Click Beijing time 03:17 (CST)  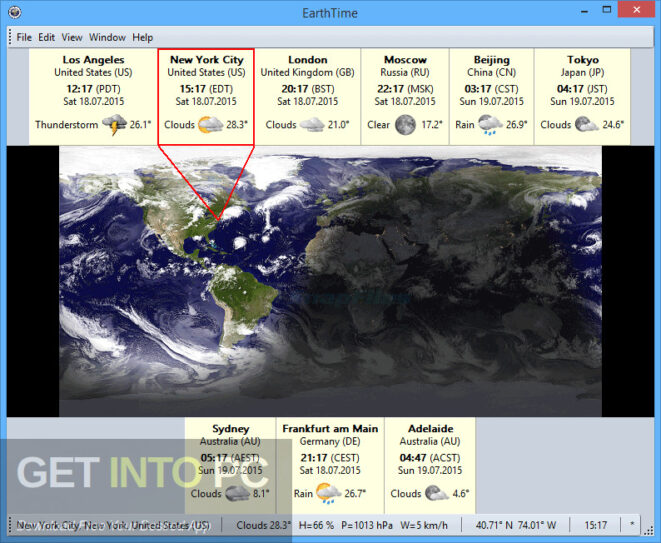tap(492, 89)
